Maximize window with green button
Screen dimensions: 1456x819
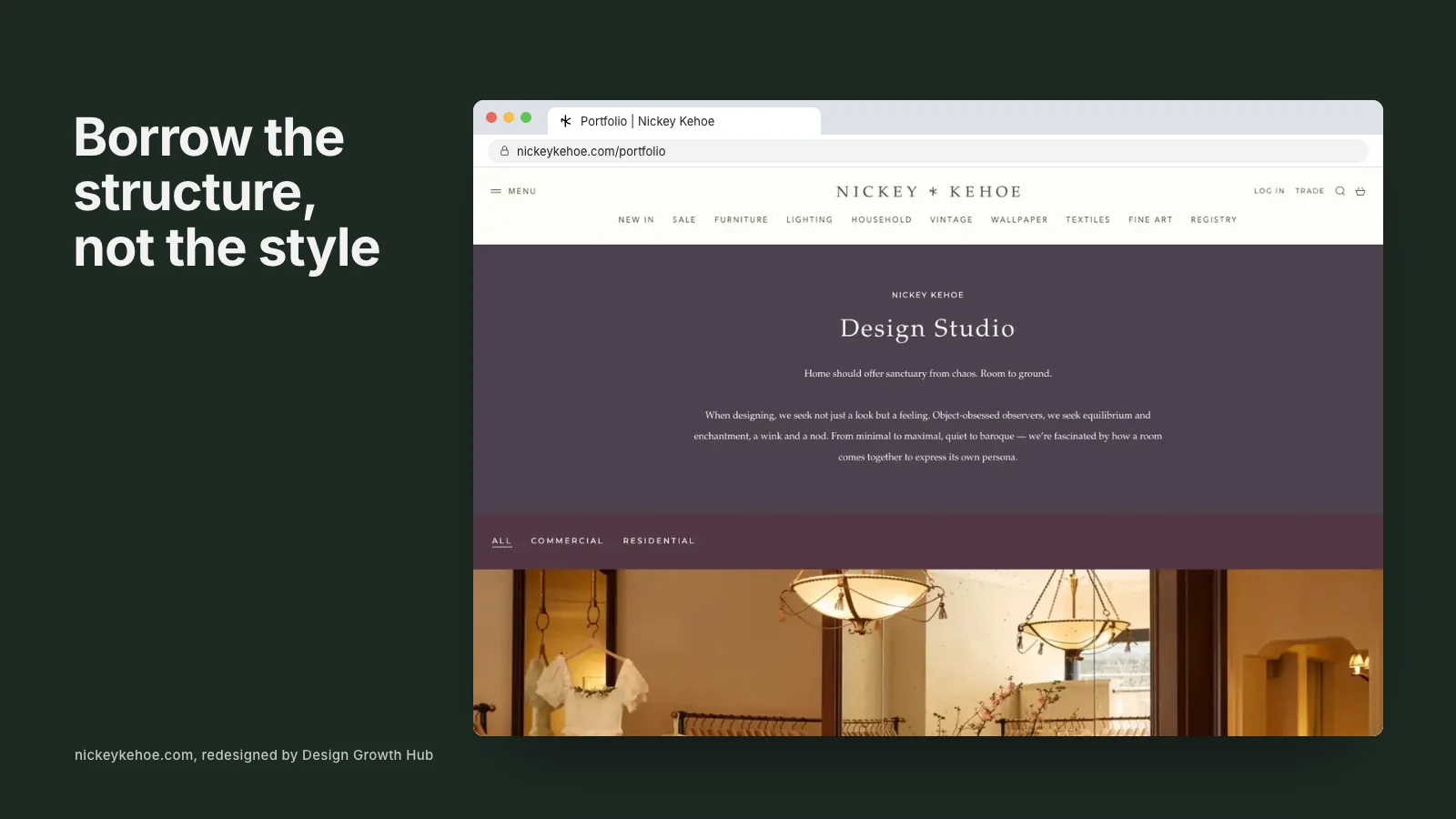pyautogui.click(x=526, y=117)
